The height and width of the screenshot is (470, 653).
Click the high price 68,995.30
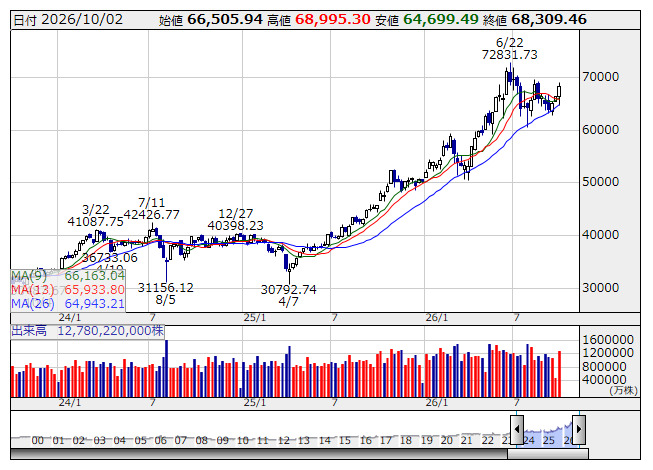coord(333,20)
